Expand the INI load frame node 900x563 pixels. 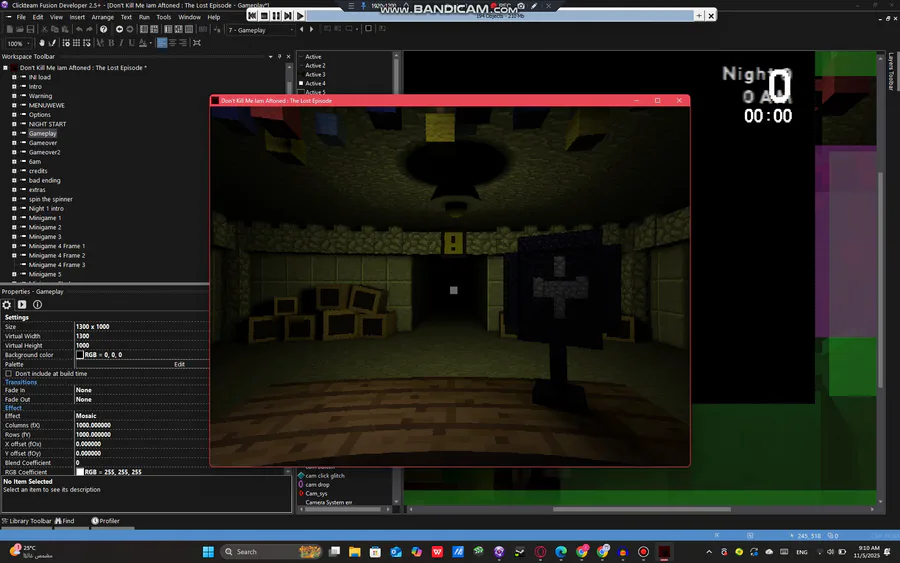14,77
